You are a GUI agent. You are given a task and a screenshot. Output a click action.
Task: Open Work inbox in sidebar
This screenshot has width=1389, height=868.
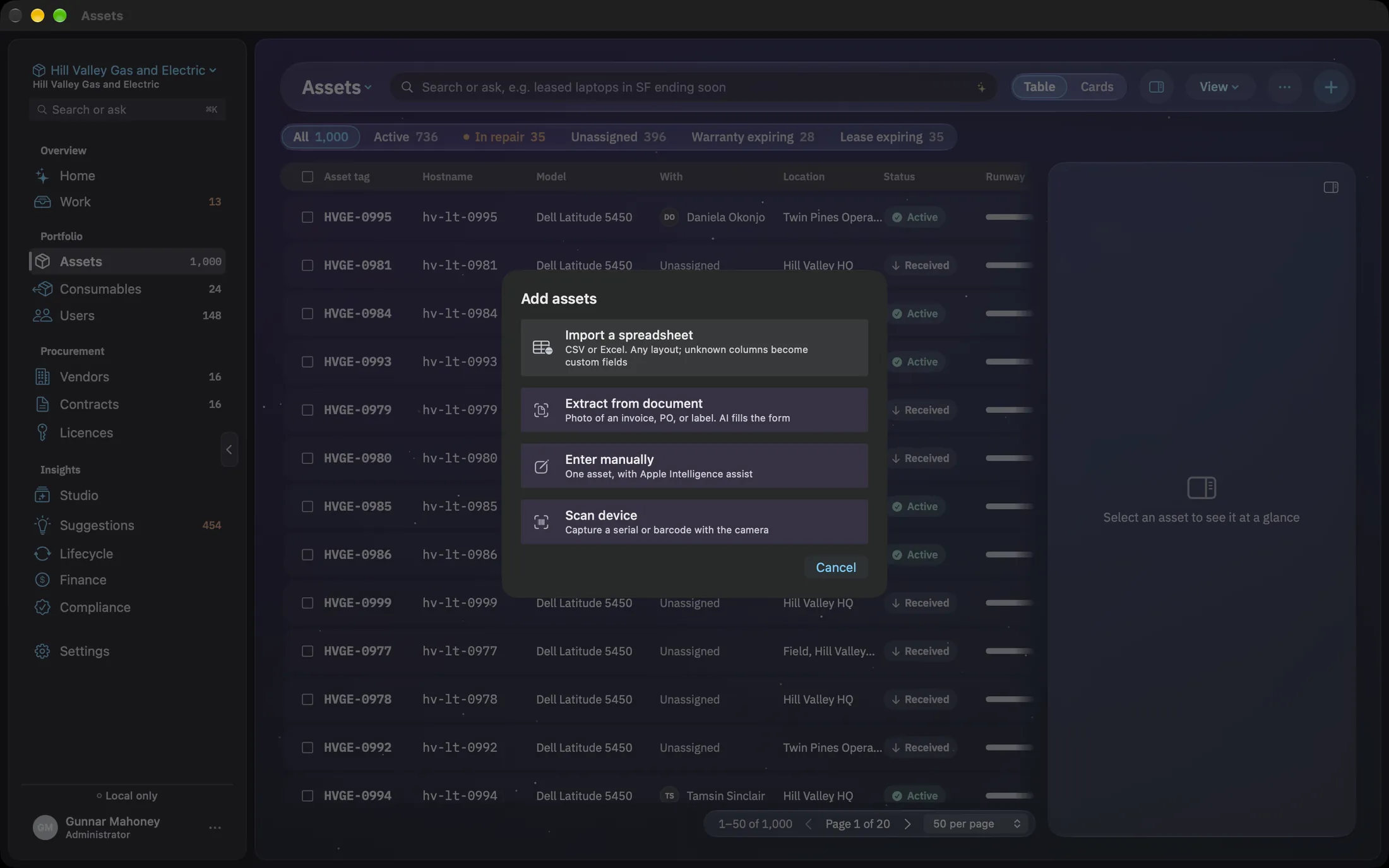(x=127, y=202)
